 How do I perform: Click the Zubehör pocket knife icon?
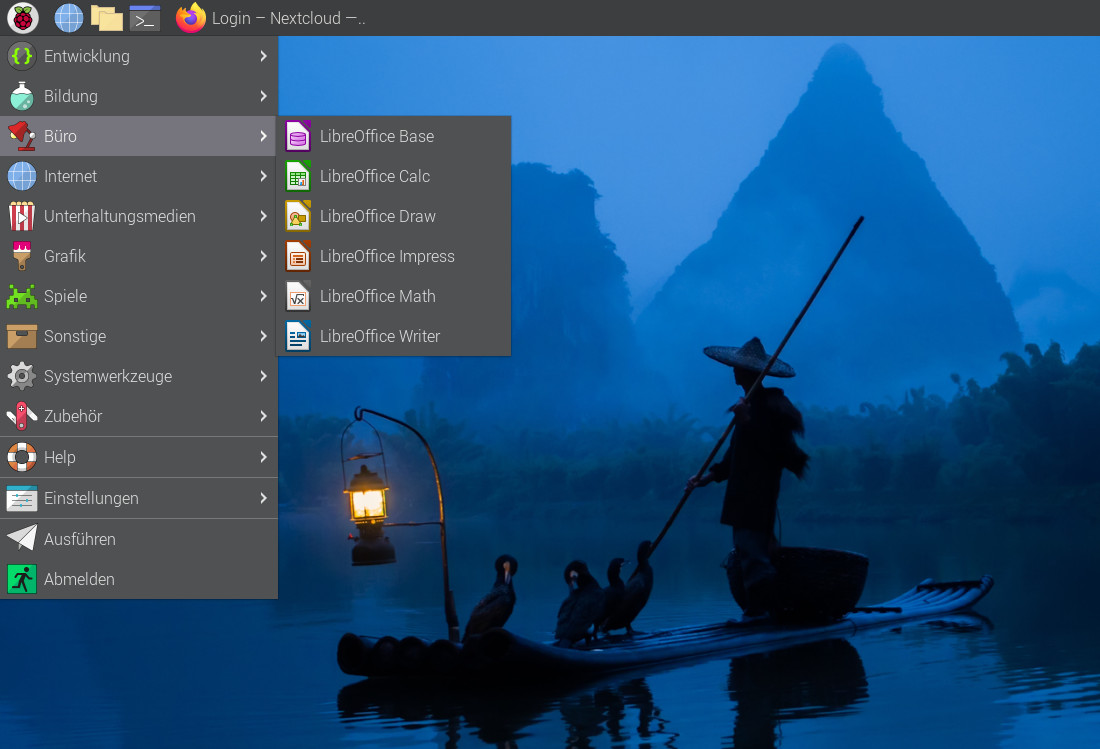pos(22,416)
